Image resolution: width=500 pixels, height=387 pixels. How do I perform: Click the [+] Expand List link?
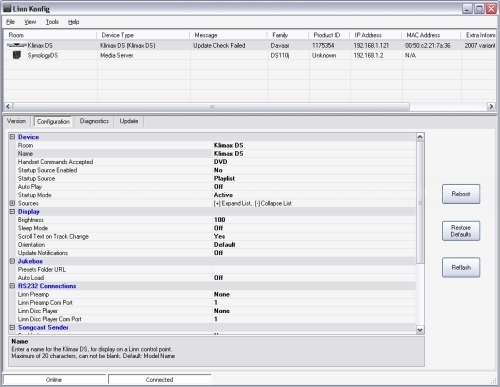[233, 203]
